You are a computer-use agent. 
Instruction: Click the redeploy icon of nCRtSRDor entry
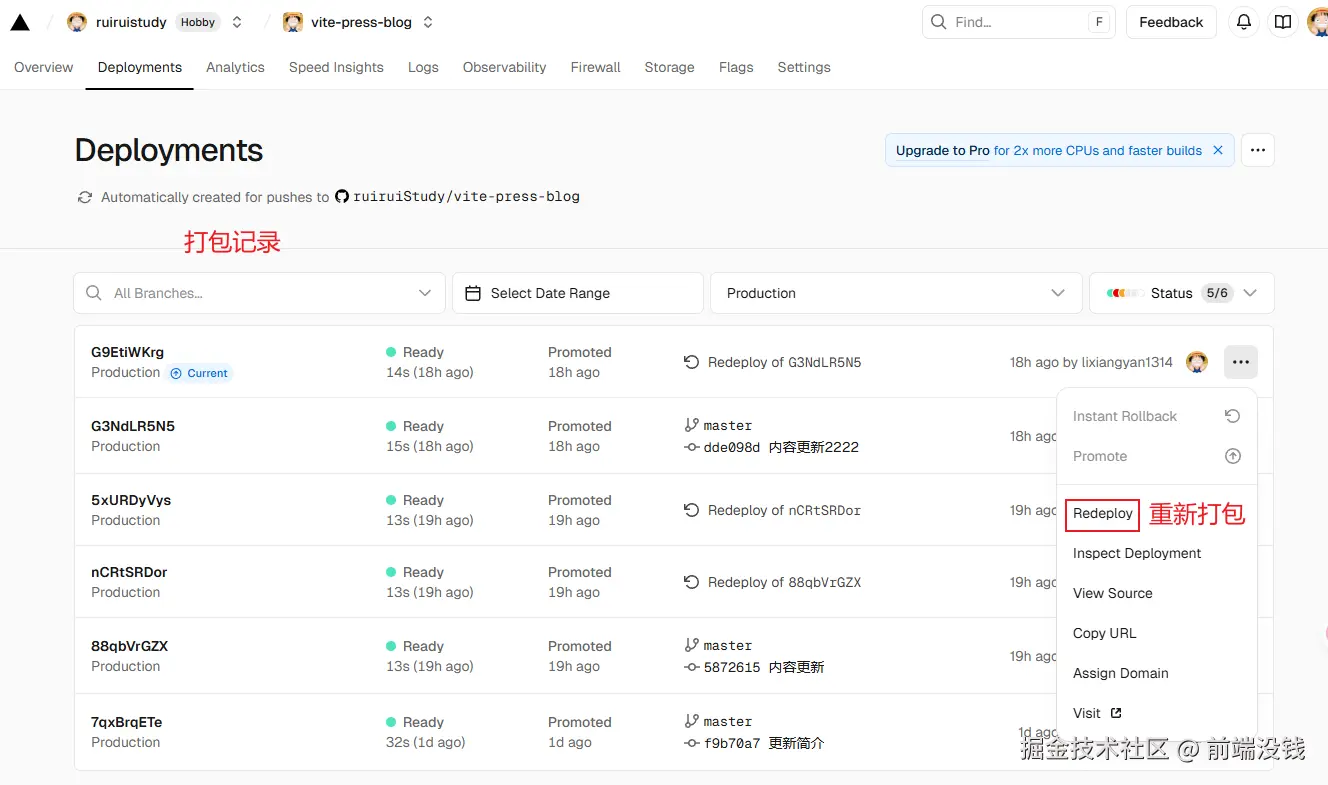click(691, 510)
